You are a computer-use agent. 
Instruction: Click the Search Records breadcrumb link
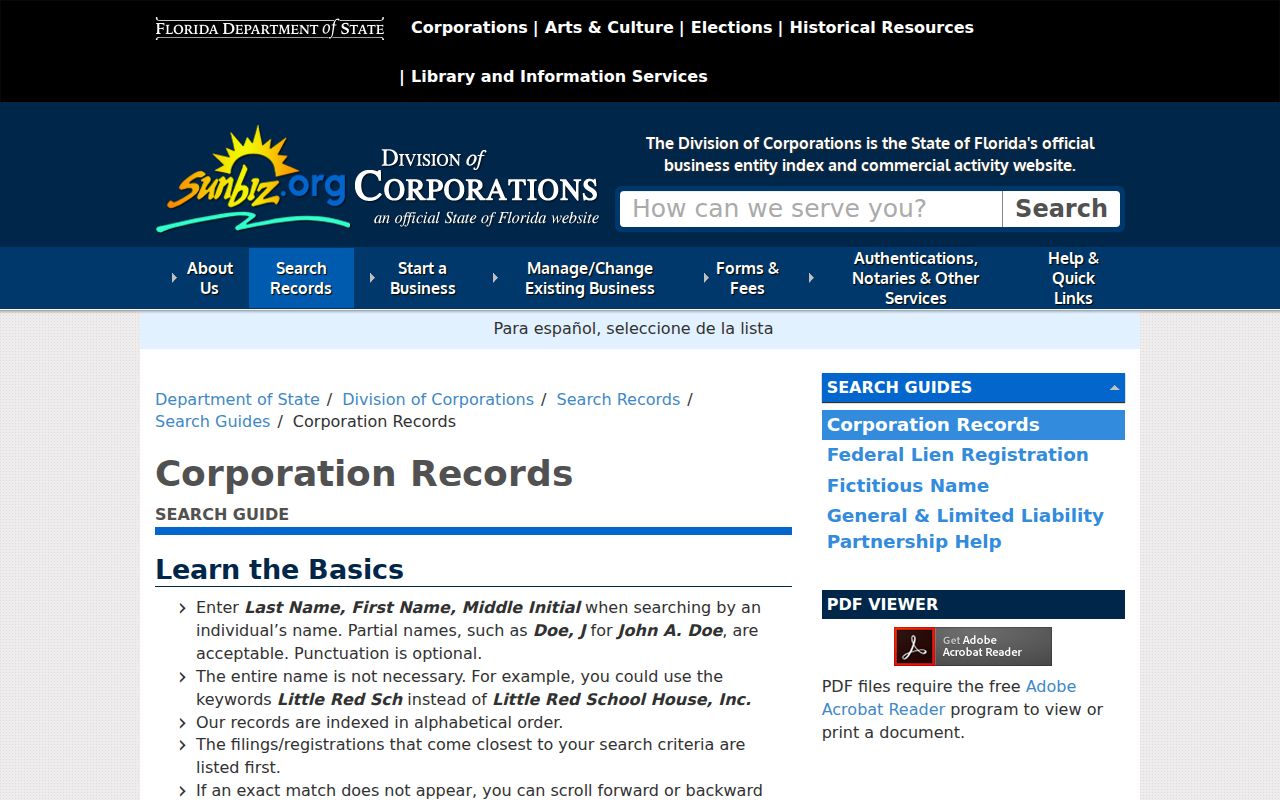[x=618, y=399]
